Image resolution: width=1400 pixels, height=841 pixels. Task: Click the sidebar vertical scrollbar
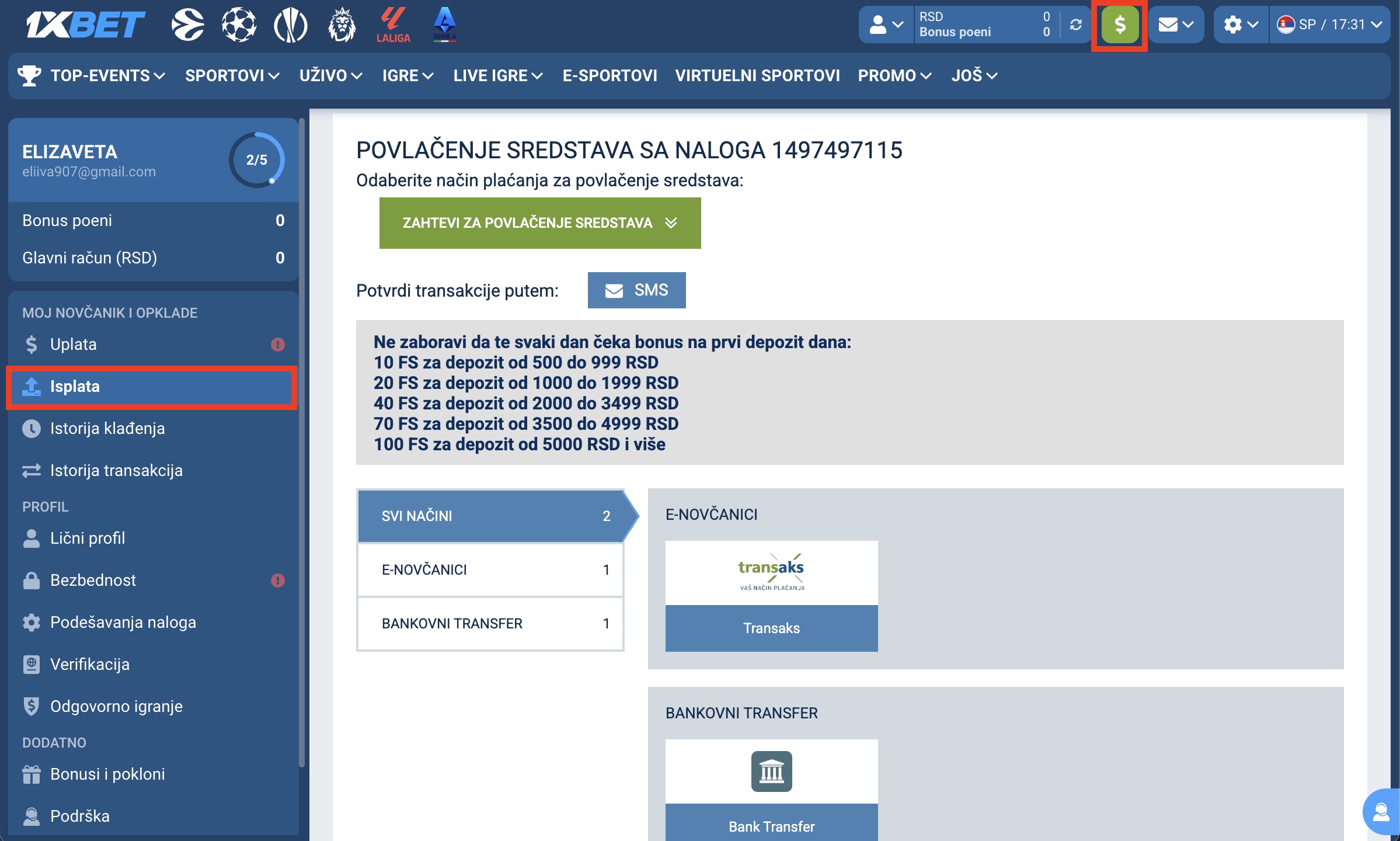302,444
